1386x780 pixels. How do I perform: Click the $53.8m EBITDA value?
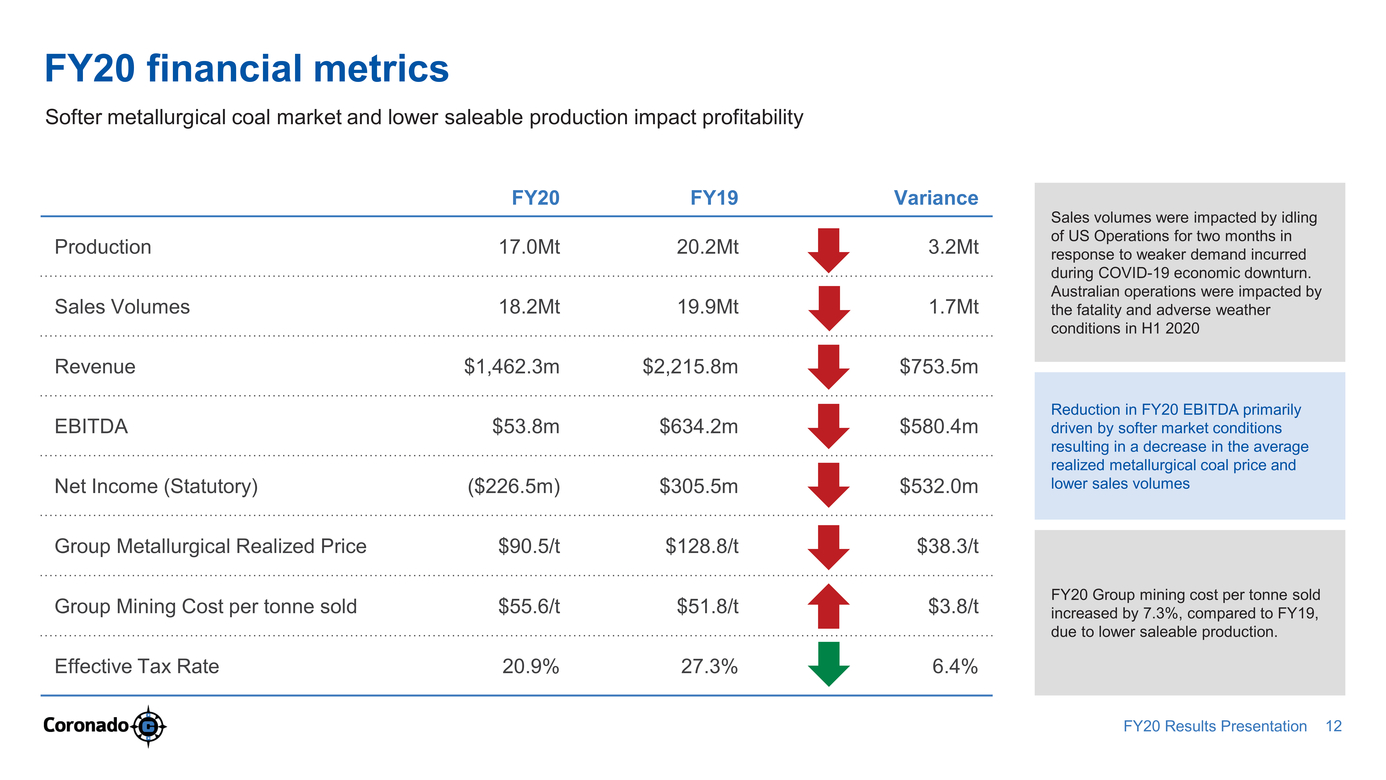tap(526, 427)
